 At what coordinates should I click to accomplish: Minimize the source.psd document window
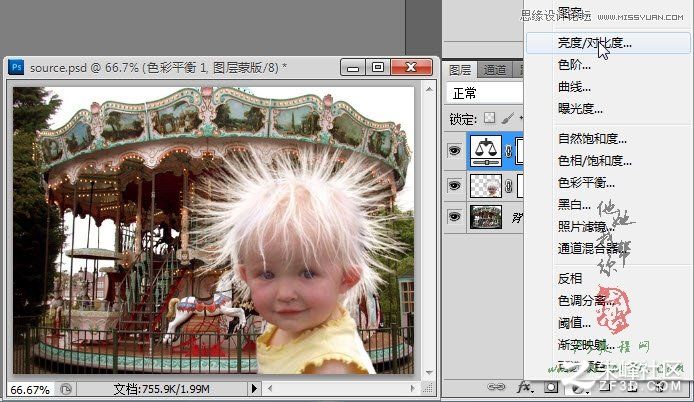(353, 67)
